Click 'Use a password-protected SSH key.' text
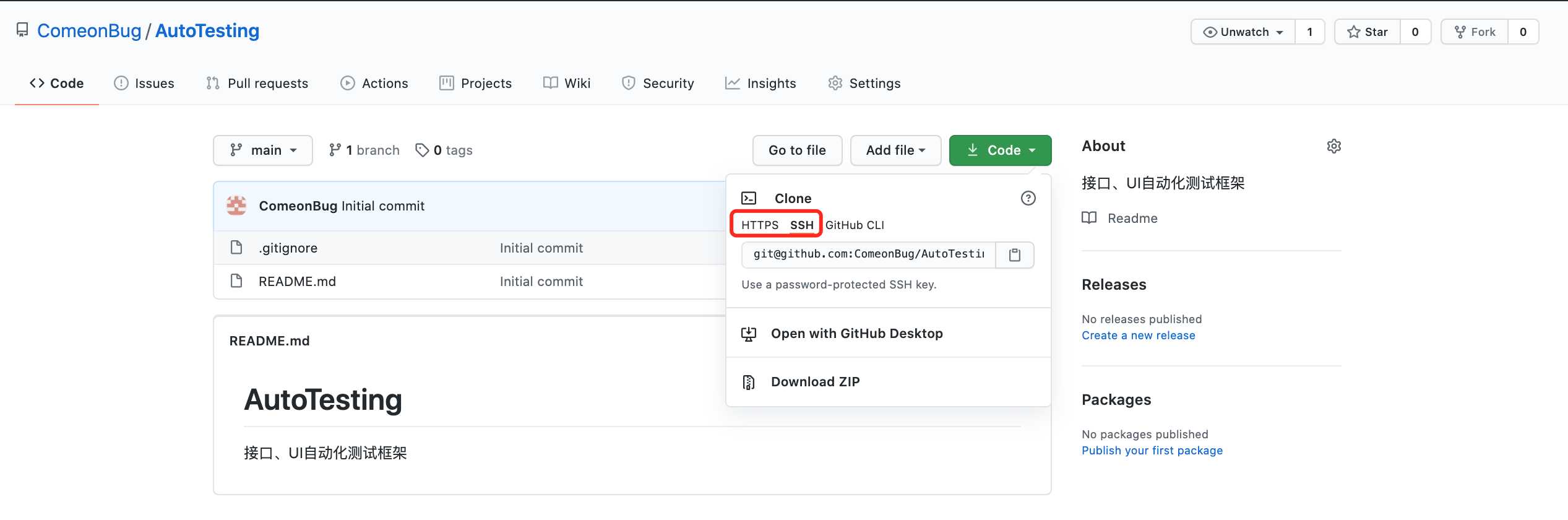The height and width of the screenshot is (520, 1568). point(839,285)
